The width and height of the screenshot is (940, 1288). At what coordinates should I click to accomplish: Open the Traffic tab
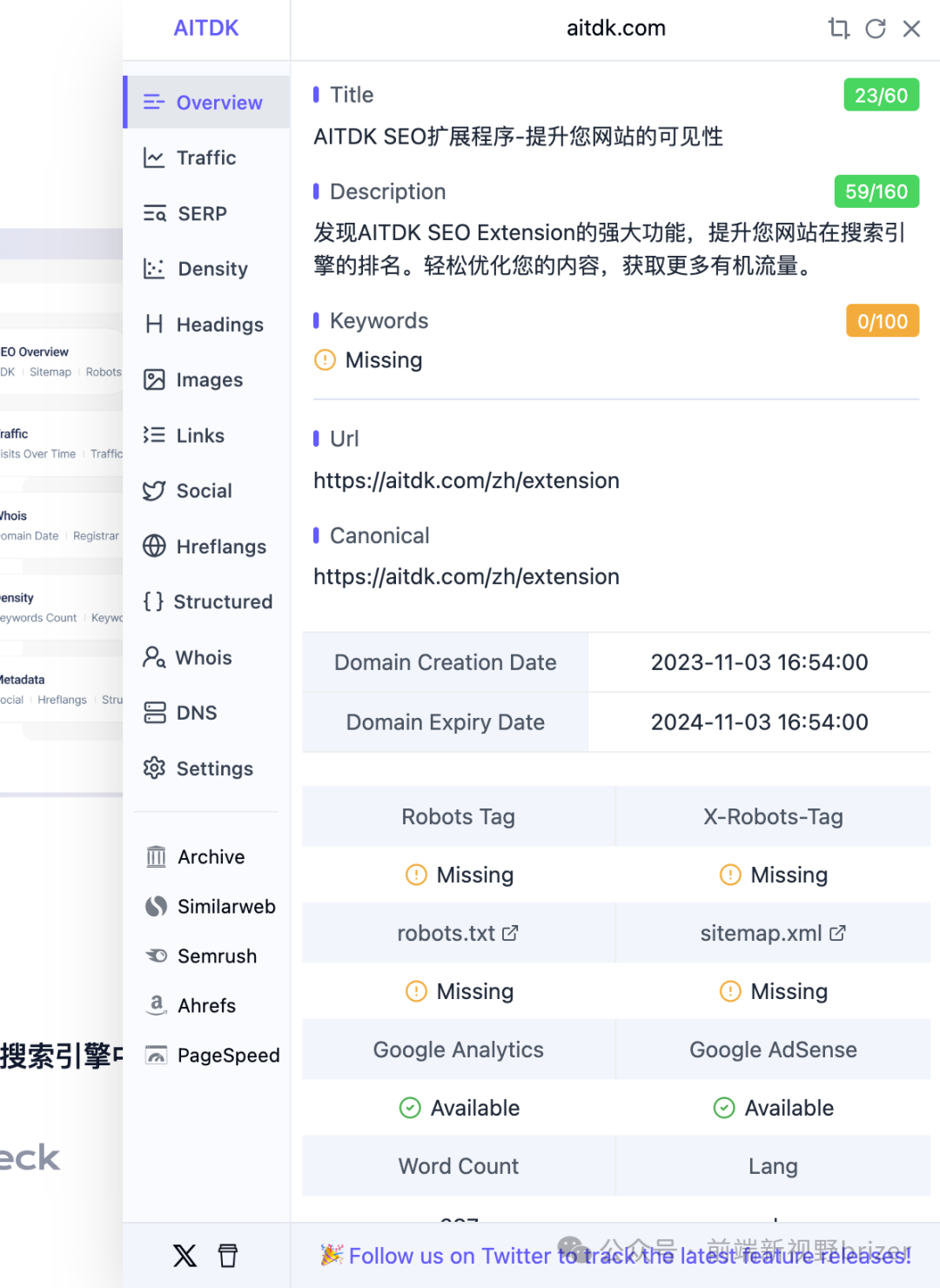pyautogui.click(x=206, y=158)
